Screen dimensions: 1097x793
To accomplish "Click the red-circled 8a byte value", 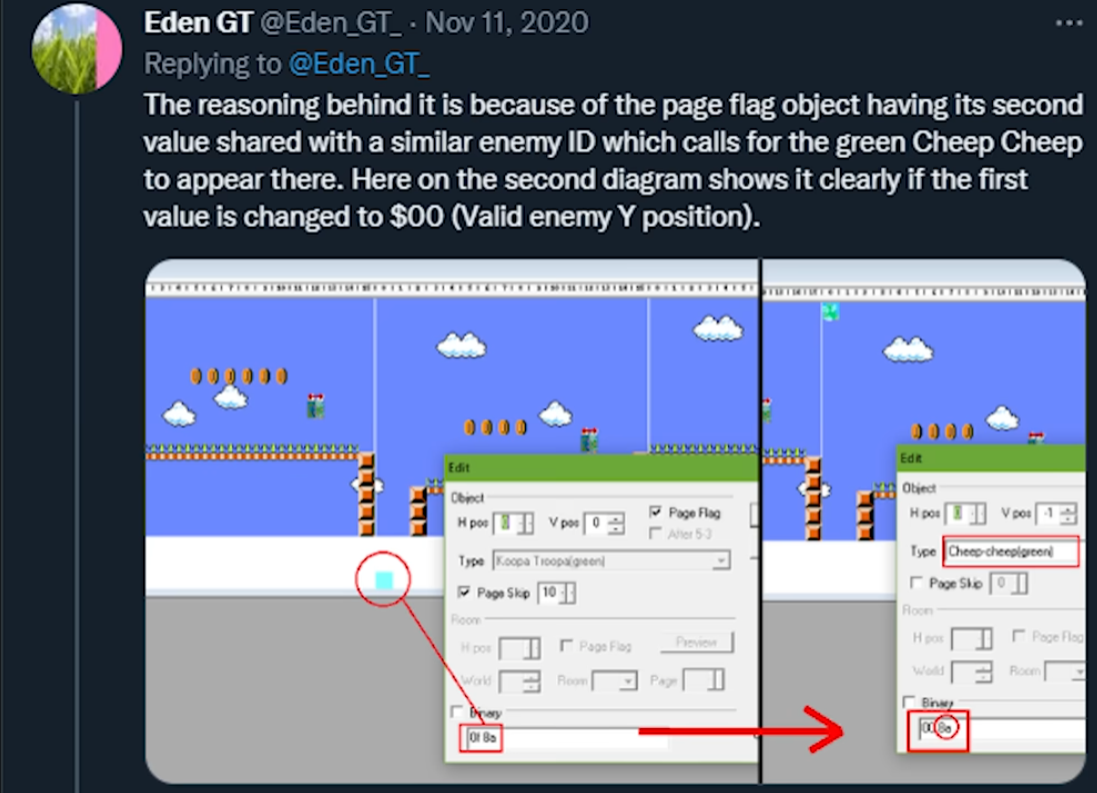I will (946, 728).
